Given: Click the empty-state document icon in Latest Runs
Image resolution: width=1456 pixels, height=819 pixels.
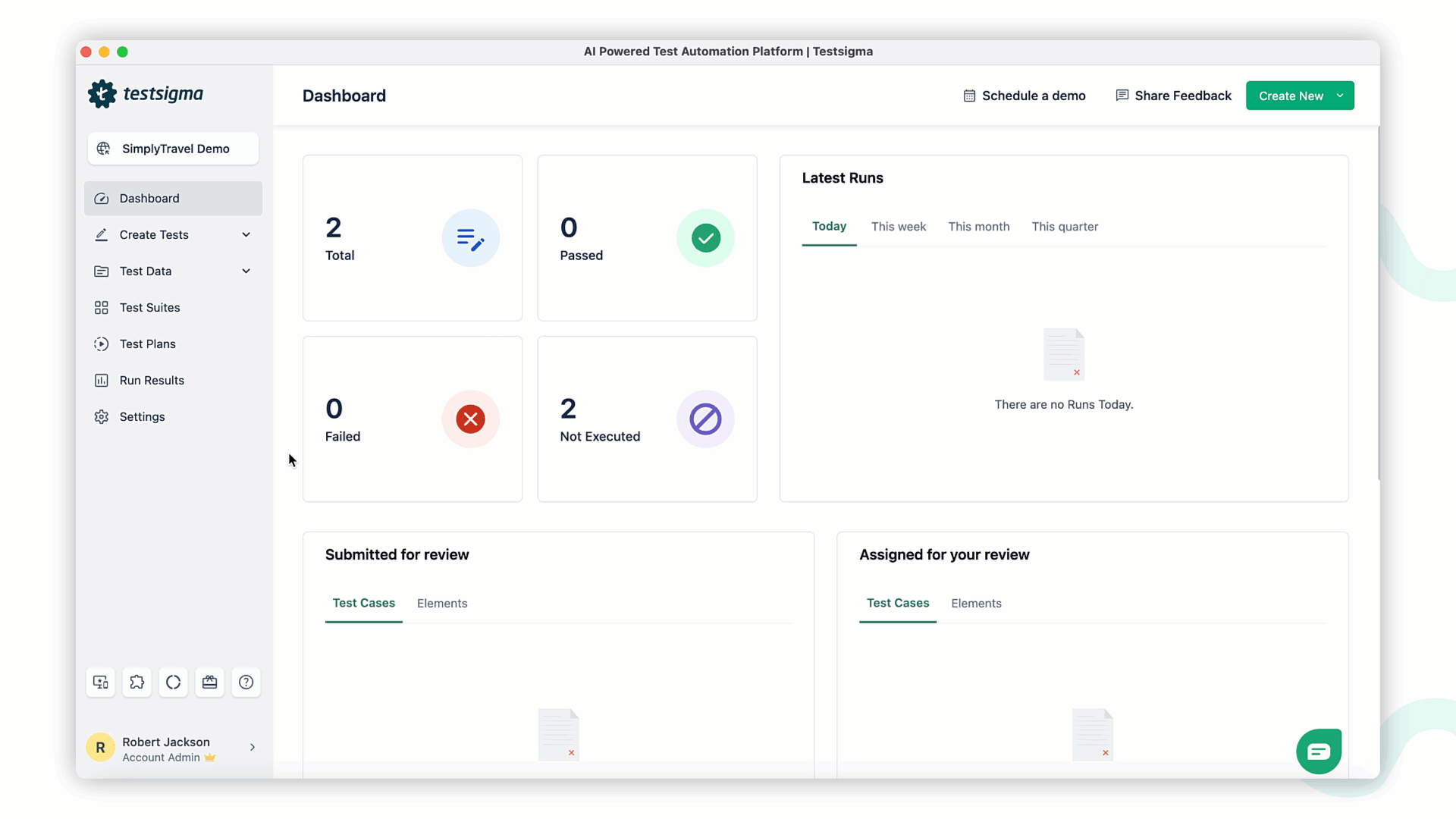Looking at the screenshot, I should click(x=1064, y=354).
